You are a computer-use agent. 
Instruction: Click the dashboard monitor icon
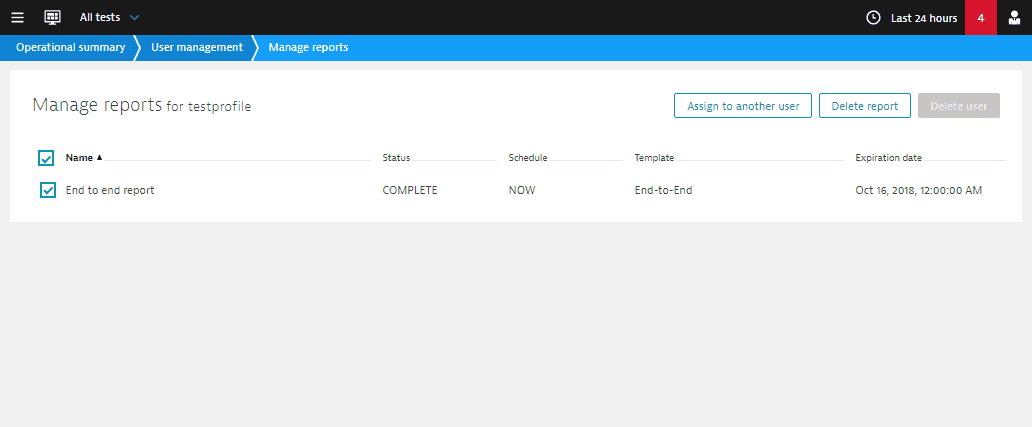click(x=53, y=18)
